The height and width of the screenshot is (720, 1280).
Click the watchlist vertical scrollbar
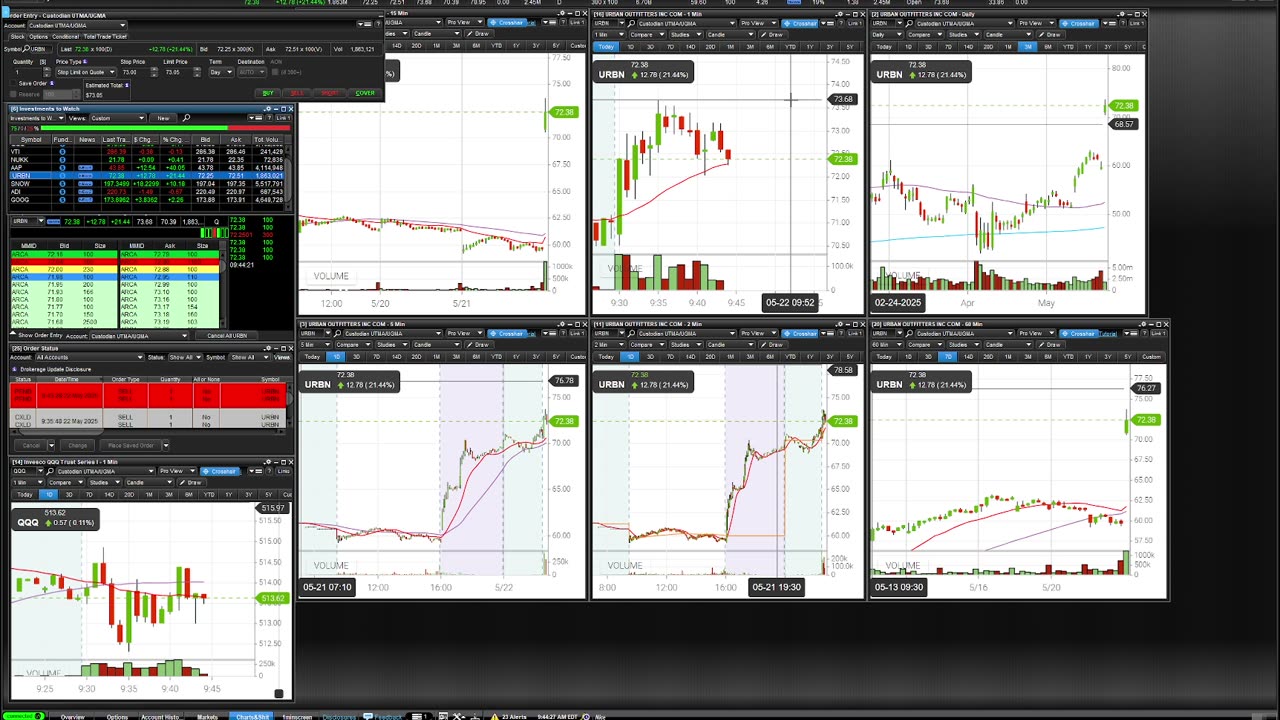tap(289, 178)
